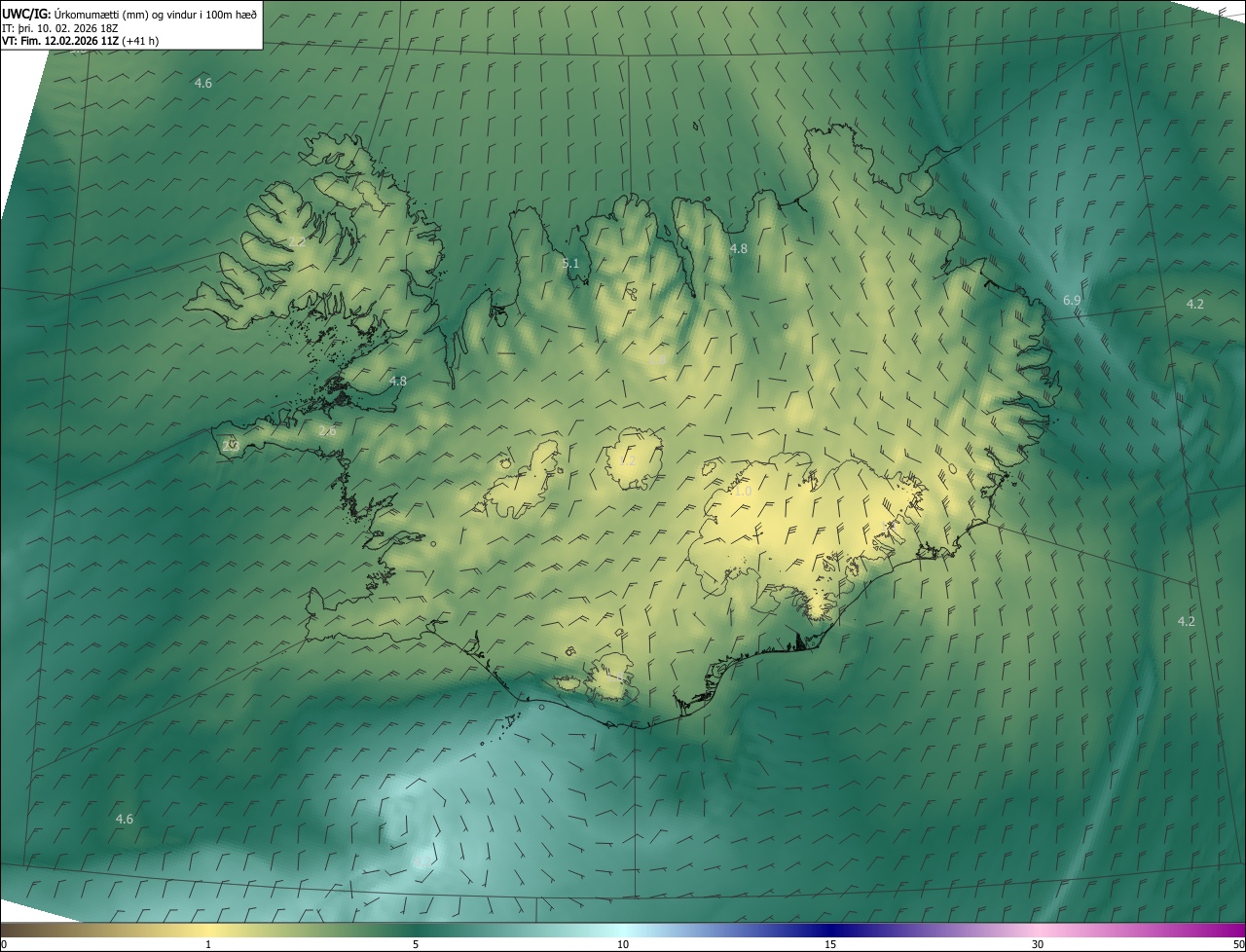Select the 2.2 value label over the Westfjords

pos(297,241)
